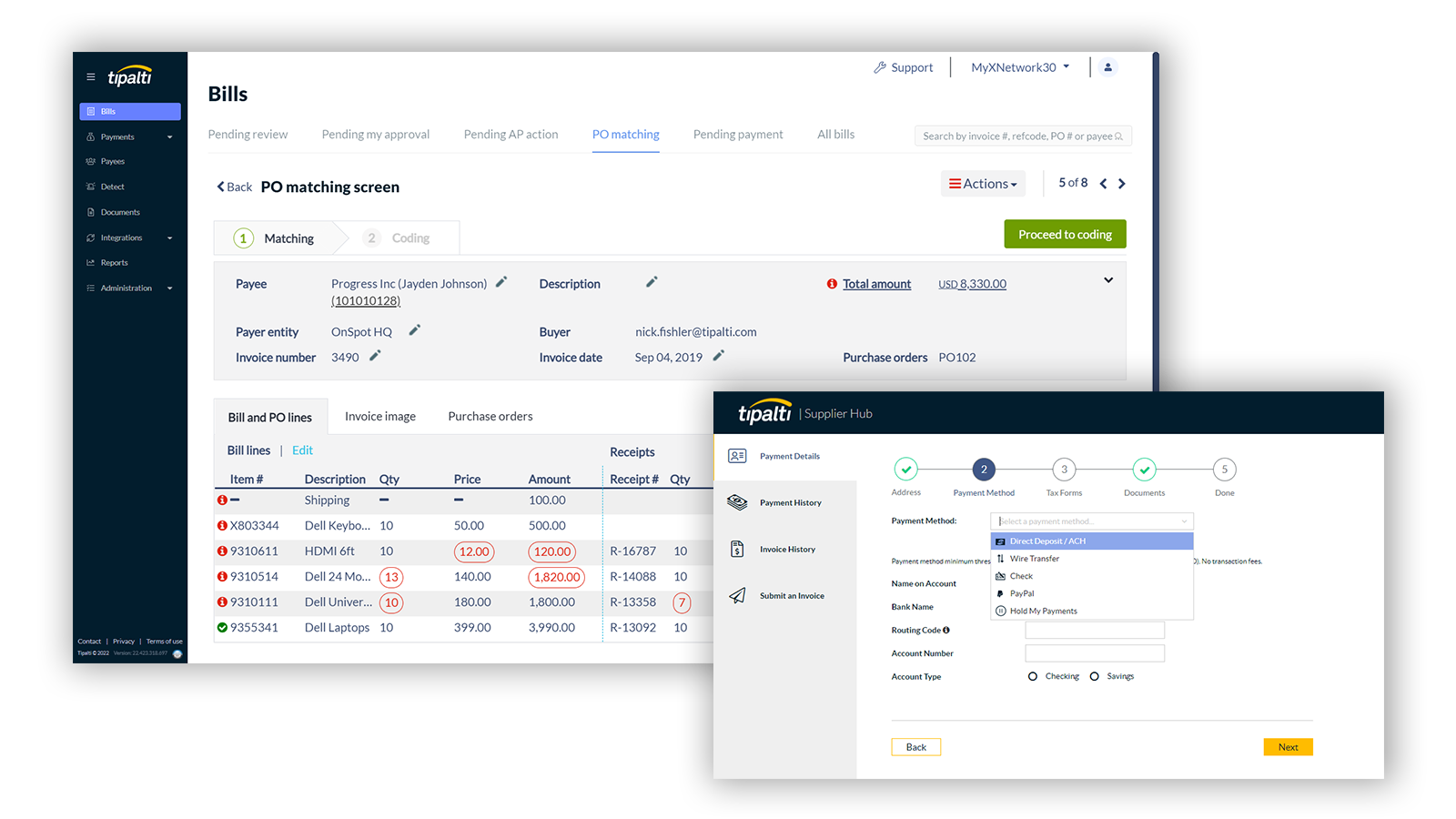The image size is (1456, 819).
Task: Switch to the All bills tab
Action: pyautogui.click(x=835, y=134)
